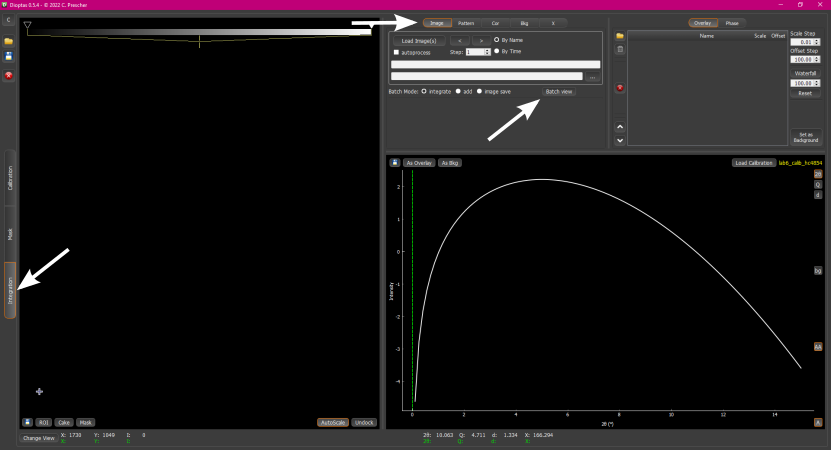
Task: Save project using blue floppy disk icon
Action: pos(8,56)
